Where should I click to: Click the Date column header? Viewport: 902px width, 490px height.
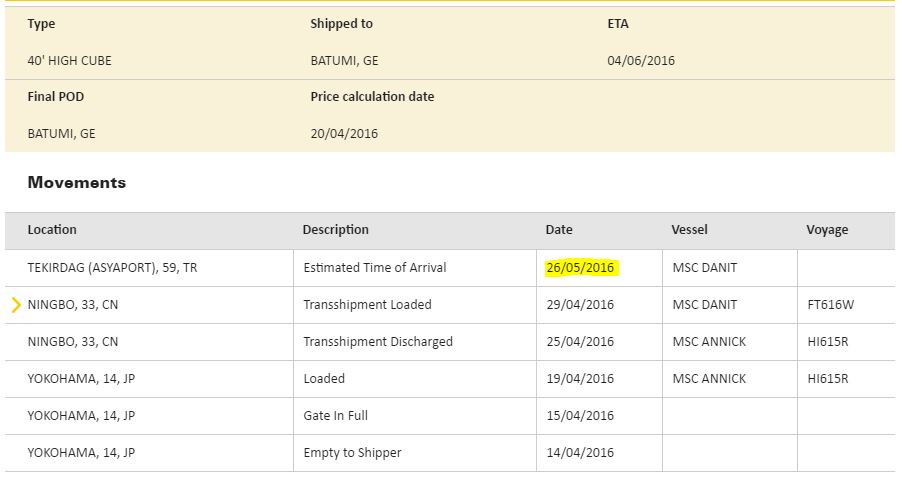tap(559, 230)
